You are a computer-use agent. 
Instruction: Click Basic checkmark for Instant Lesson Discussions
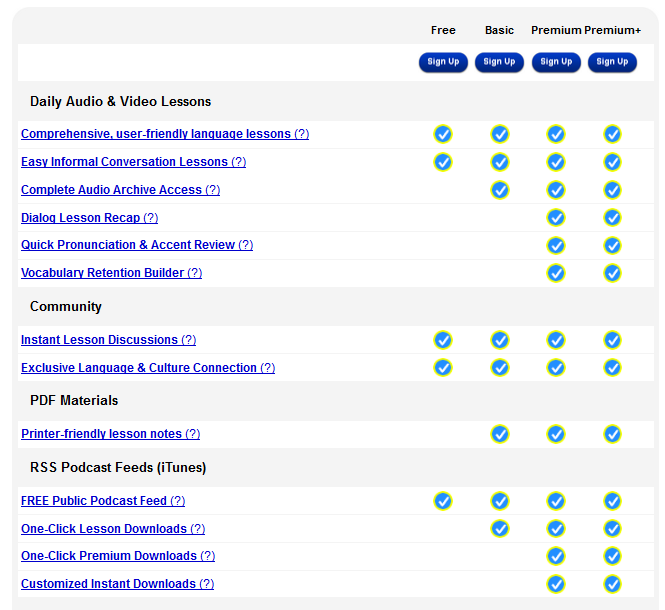(500, 340)
